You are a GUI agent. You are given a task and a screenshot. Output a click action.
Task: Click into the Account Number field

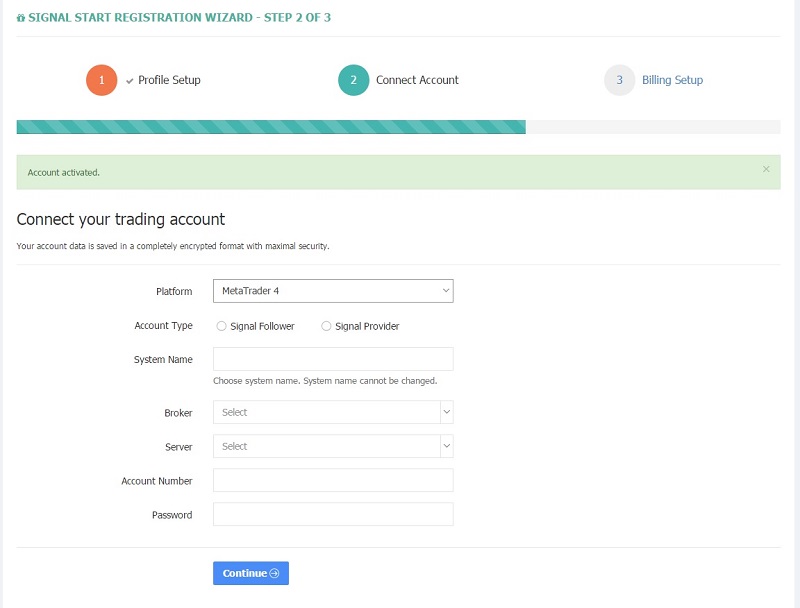tap(333, 480)
